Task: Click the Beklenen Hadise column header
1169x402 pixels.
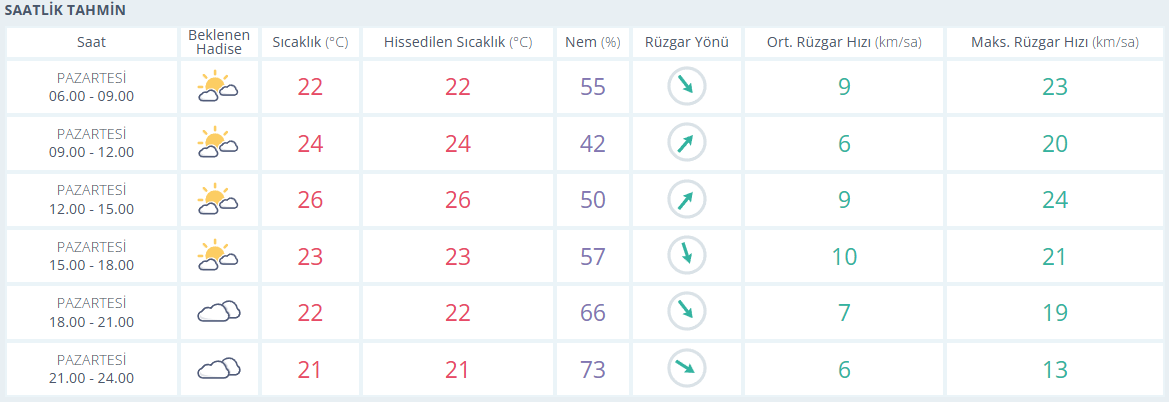Action: point(218,42)
